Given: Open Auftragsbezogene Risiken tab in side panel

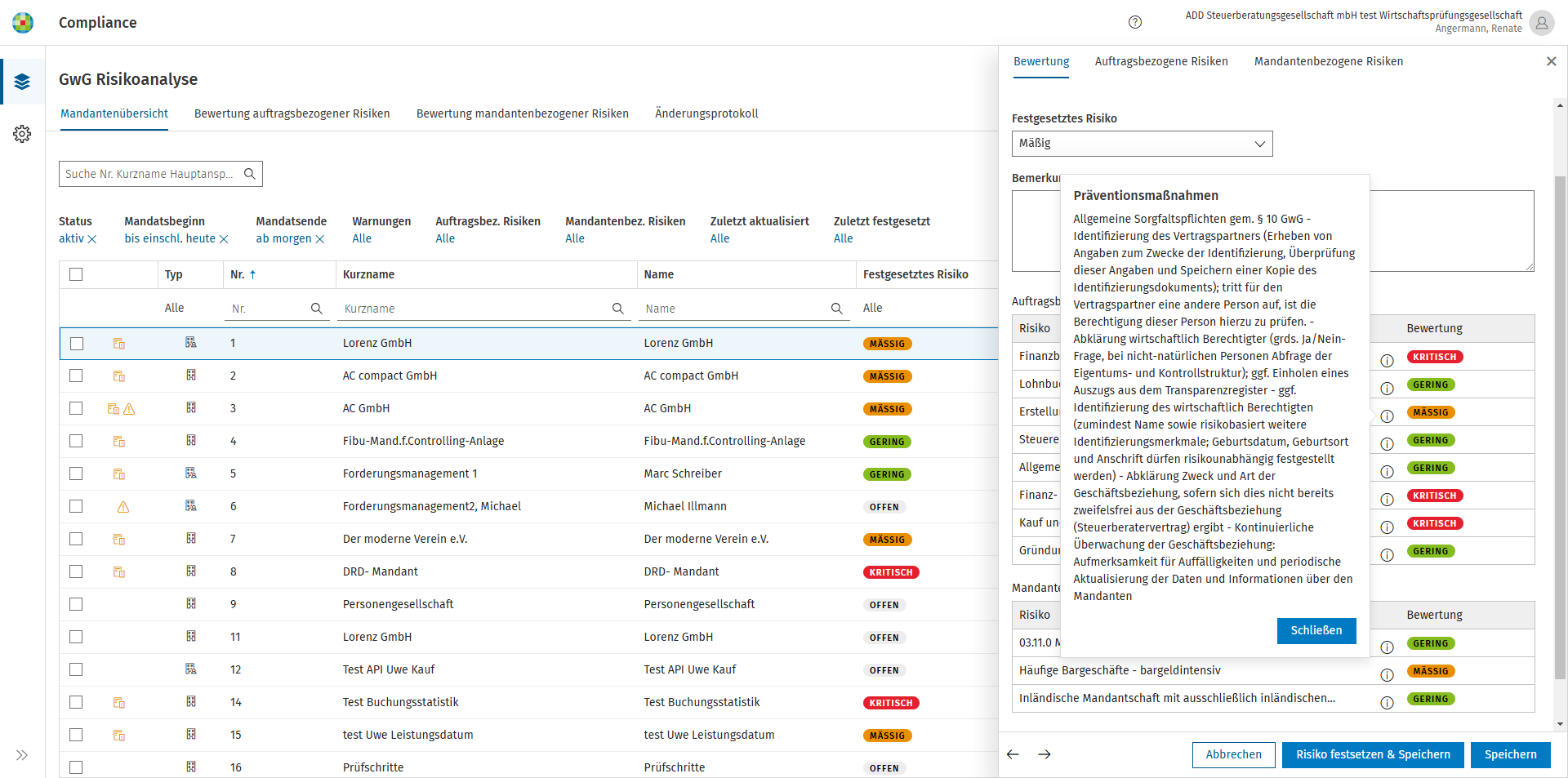Looking at the screenshot, I should click(x=1161, y=61).
